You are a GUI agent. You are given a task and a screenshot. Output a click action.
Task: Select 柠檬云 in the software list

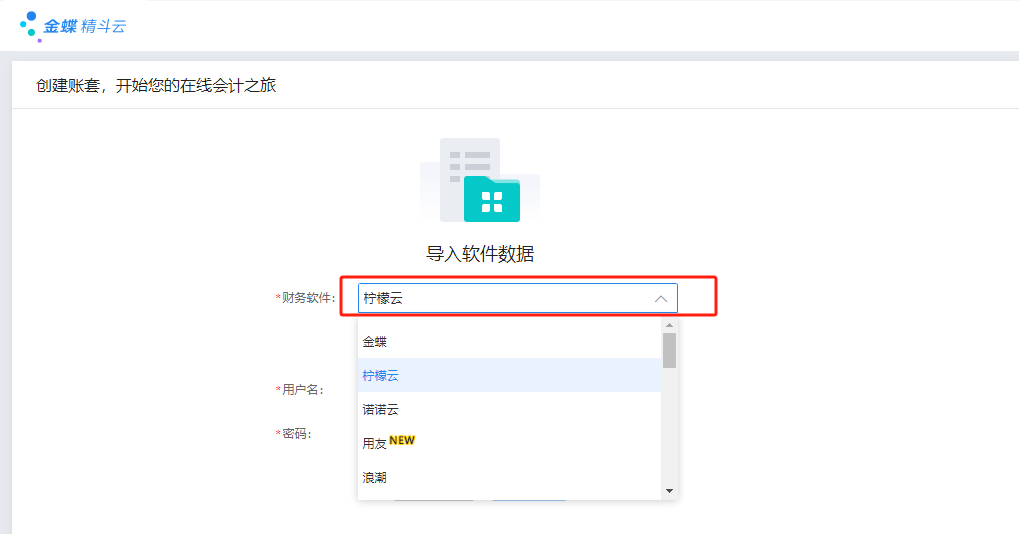coord(510,375)
